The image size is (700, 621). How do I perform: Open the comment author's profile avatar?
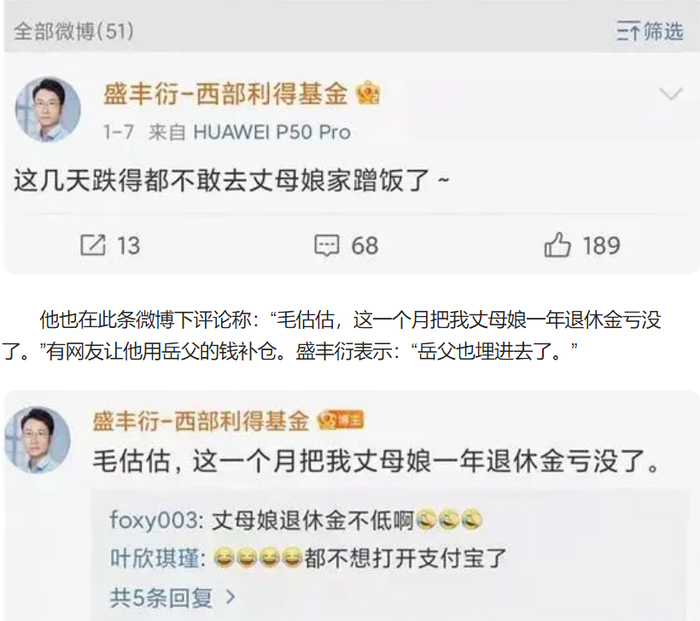[x=38, y=440]
